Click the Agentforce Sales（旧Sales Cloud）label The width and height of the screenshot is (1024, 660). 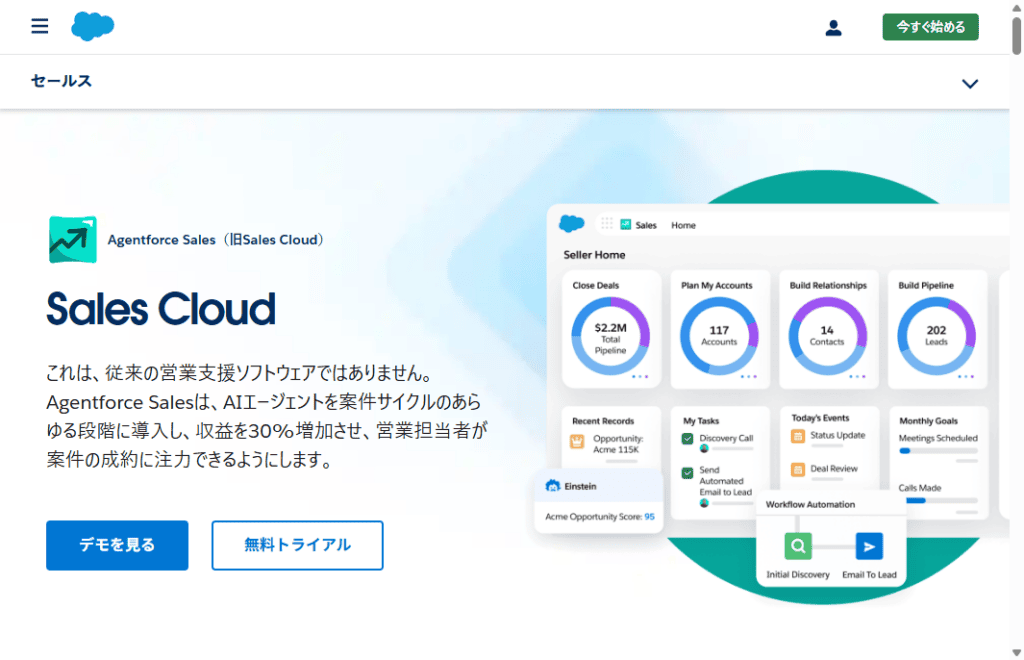tap(216, 240)
